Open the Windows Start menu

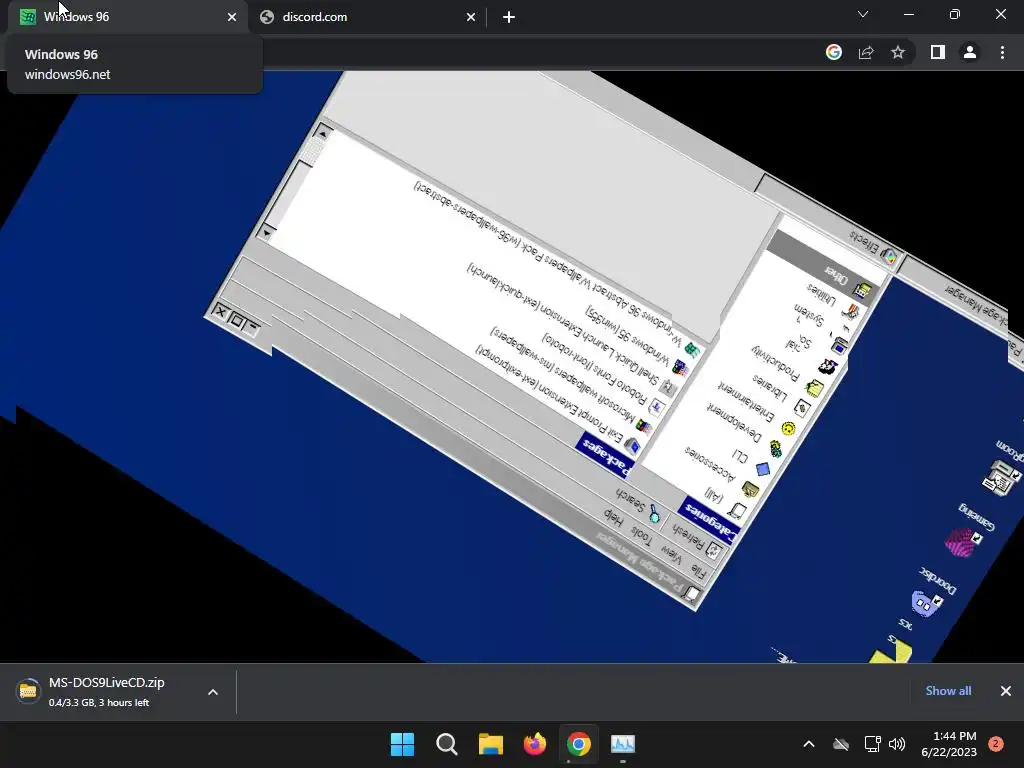[x=402, y=744]
